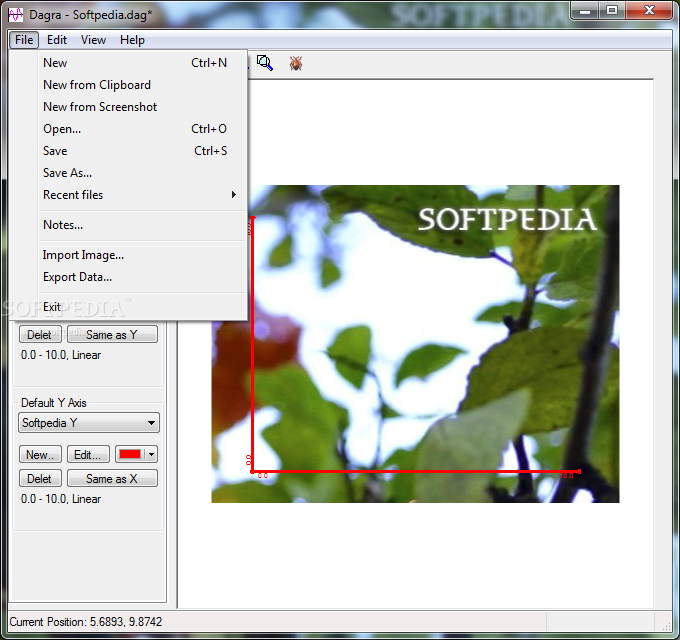Select Export Data... menu entry
Image resolution: width=680 pixels, height=640 pixels.
141,277
